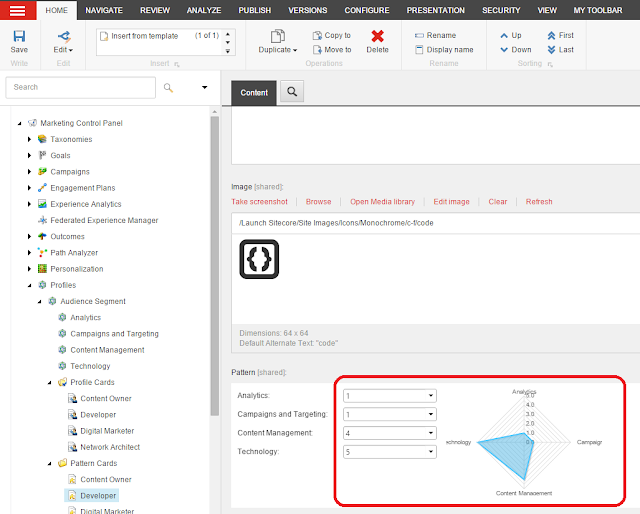640x514 pixels.
Task: Click the search magnifier in tree pane
Action: pyautogui.click(x=168, y=87)
